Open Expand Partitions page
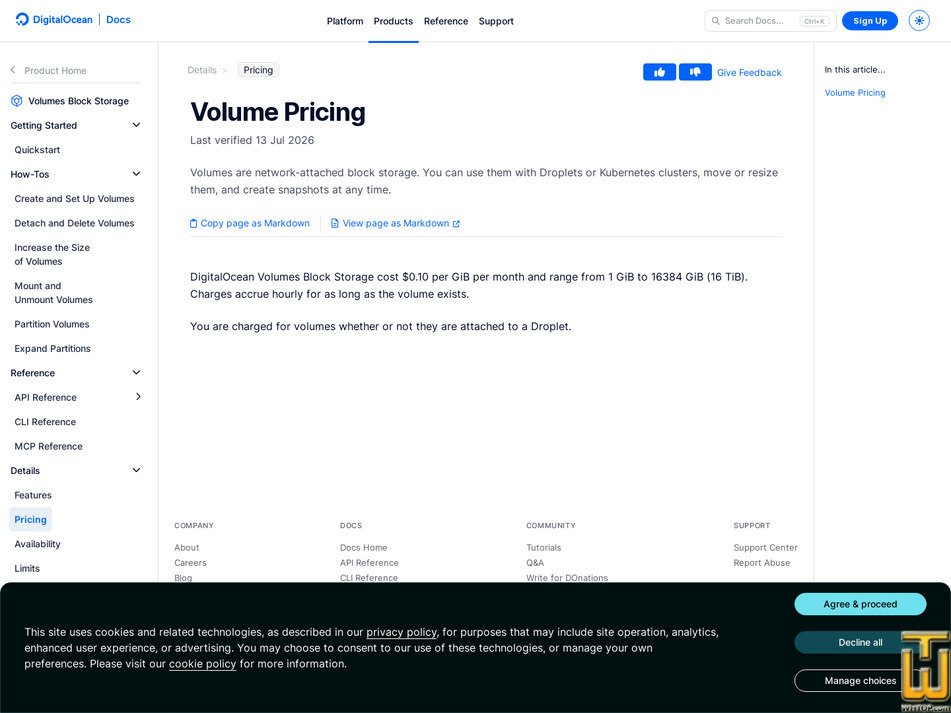This screenshot has width=951, height=713. (x=52, y=349)
